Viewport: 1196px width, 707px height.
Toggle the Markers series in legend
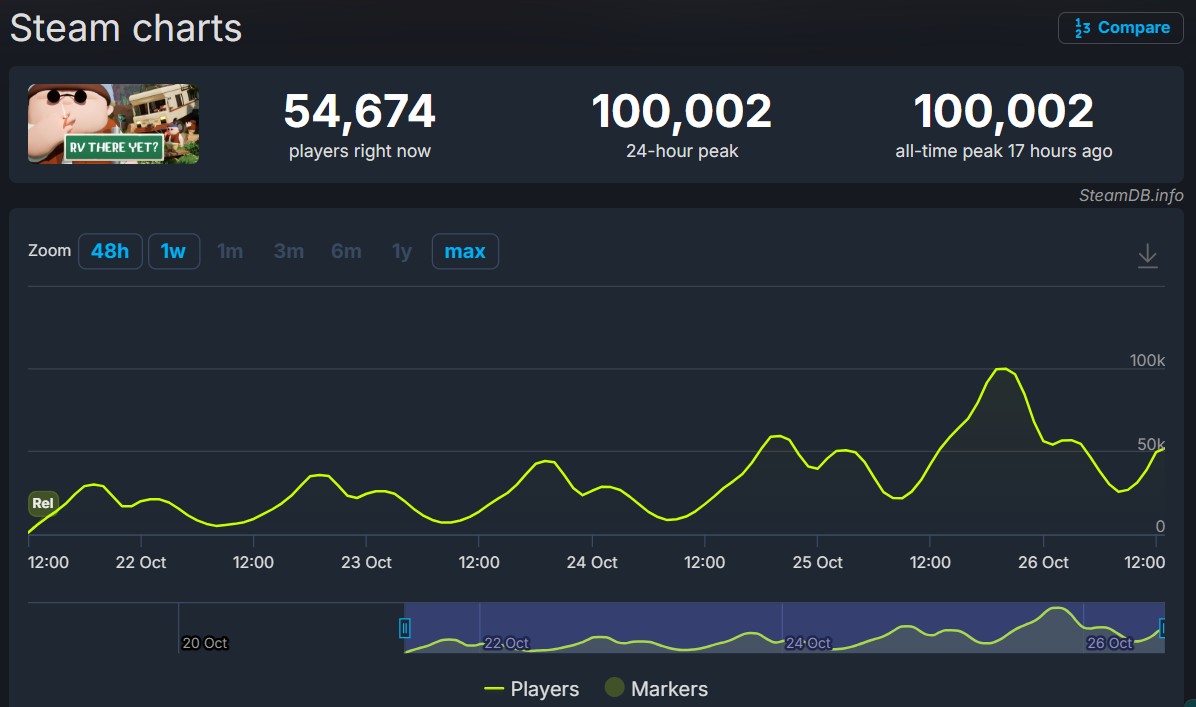pyautogui.click(x=656, y=689)
